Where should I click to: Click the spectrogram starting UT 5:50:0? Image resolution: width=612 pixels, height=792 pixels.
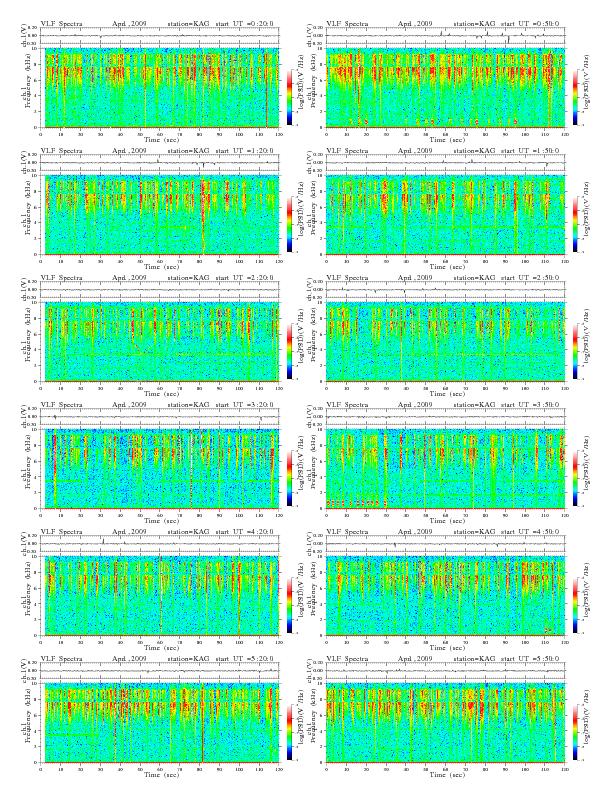[445, 723]
